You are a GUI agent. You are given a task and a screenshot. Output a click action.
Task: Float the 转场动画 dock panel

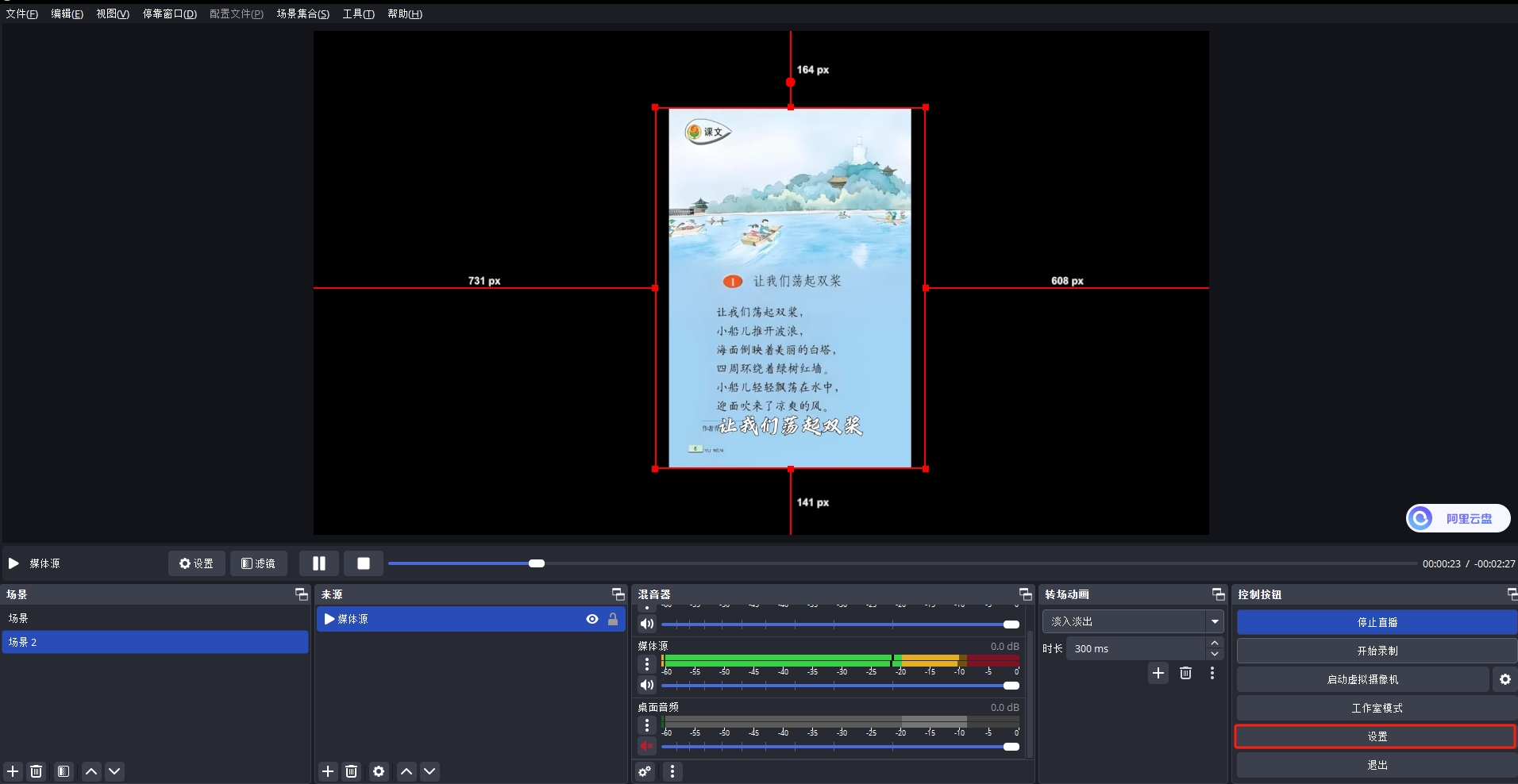[1218, 594]
